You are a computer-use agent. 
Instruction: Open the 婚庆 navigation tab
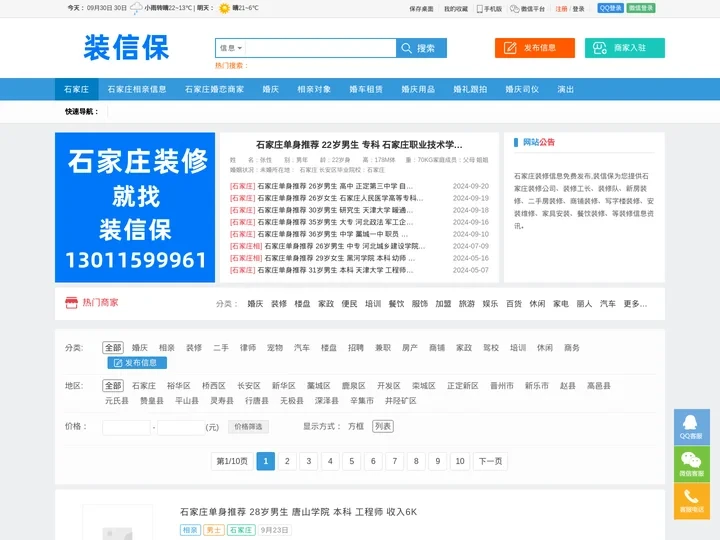(270, 89)
